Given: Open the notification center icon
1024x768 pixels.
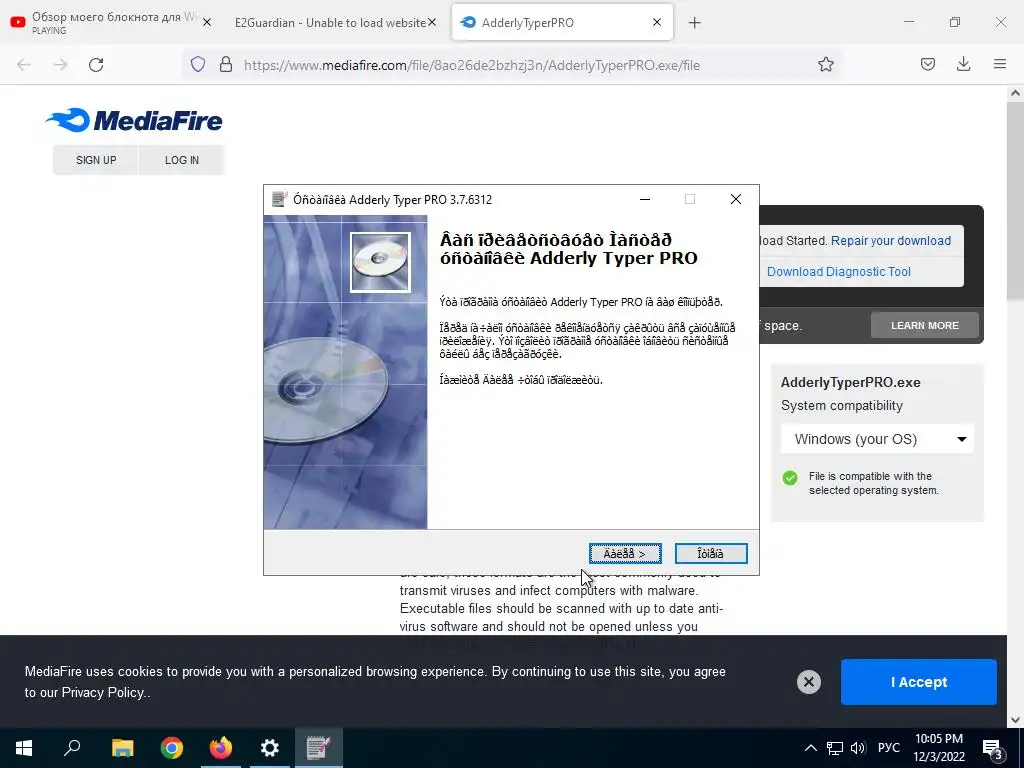Looking at the screenshot, I should click(x=992, y=748).
